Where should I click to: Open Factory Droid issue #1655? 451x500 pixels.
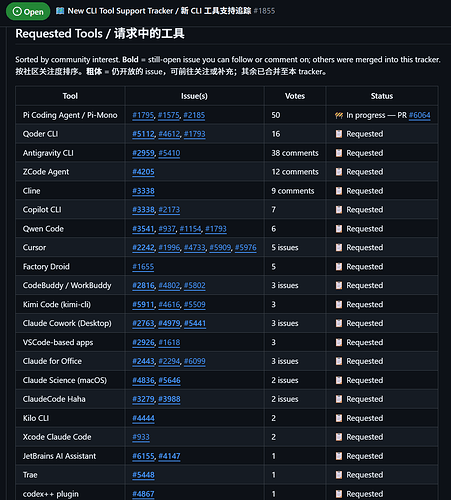[x=143, y=267]
